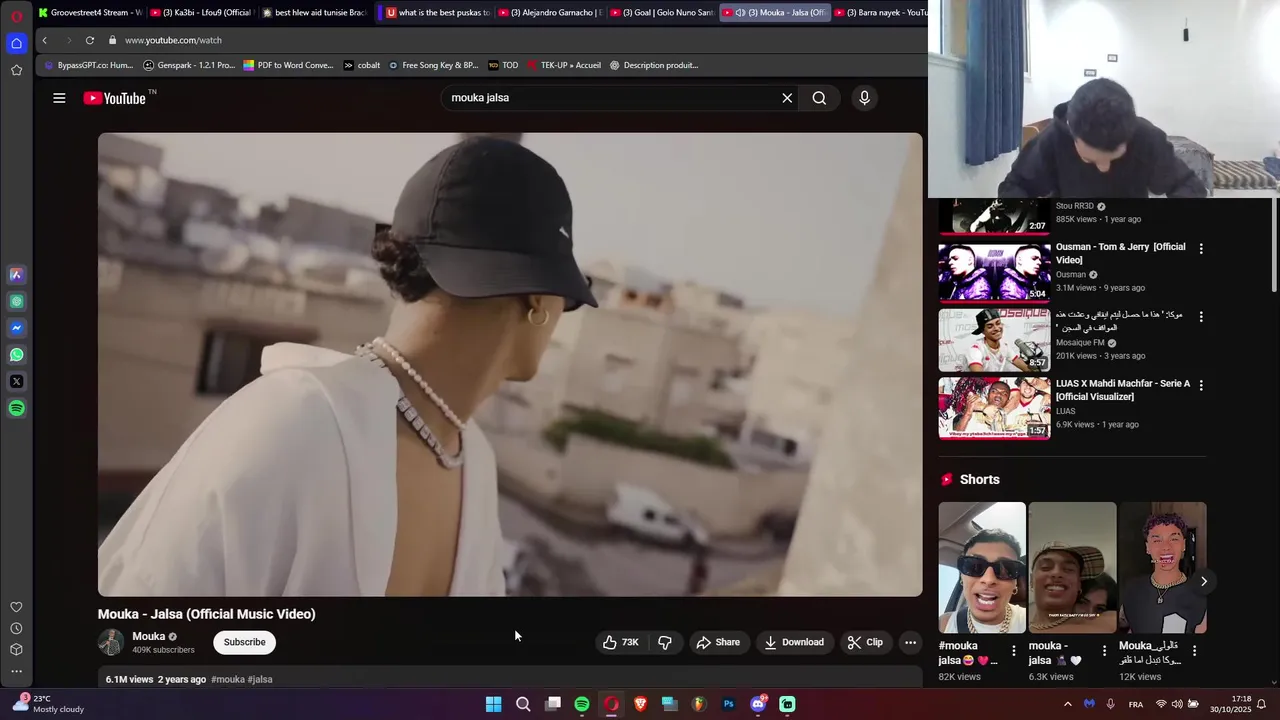Share the video

pos(718,642)
